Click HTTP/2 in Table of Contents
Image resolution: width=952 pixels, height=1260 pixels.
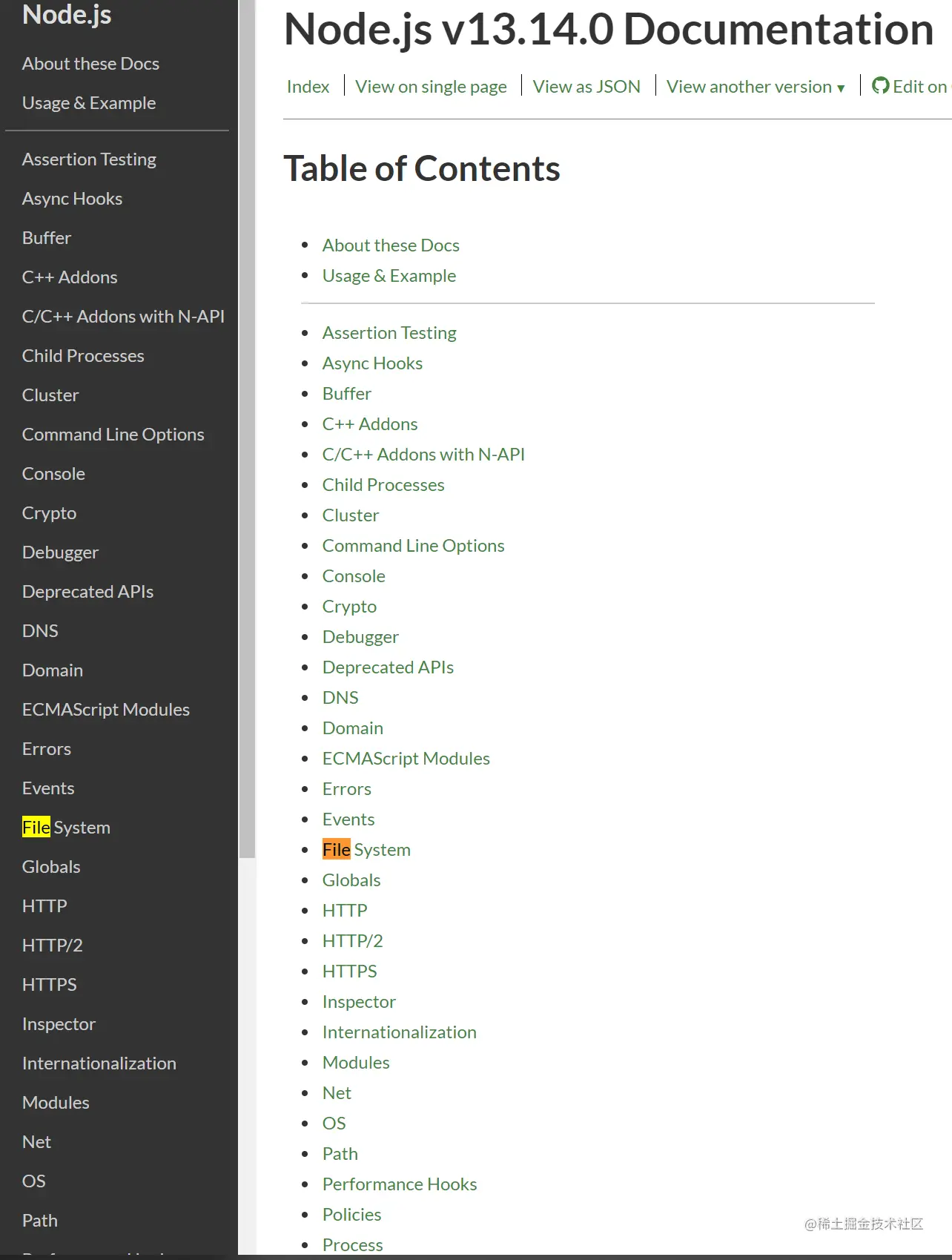(353, 941)
